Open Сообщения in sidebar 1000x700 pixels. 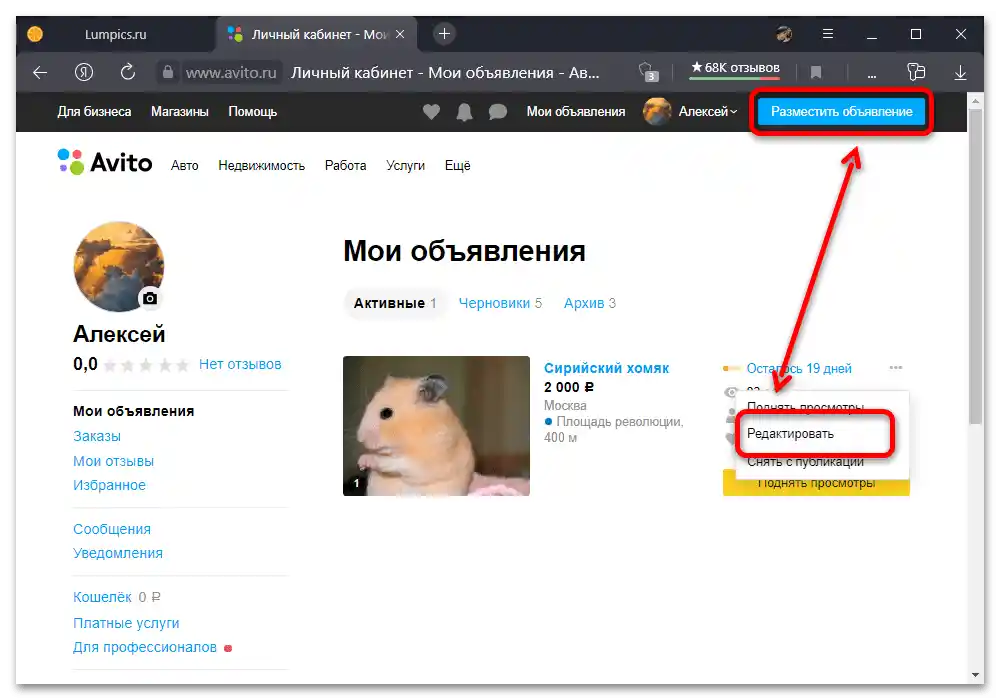click(112, 529)
